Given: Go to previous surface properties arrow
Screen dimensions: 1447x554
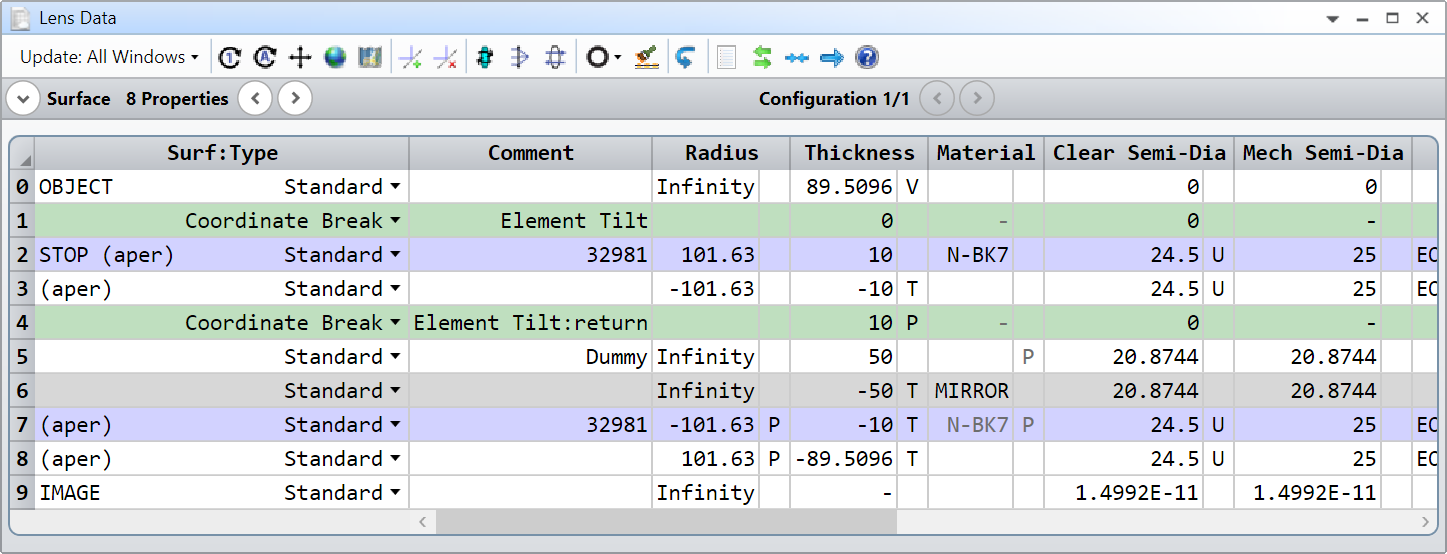Looking at the screenshot, I should [x=256, y=99].
